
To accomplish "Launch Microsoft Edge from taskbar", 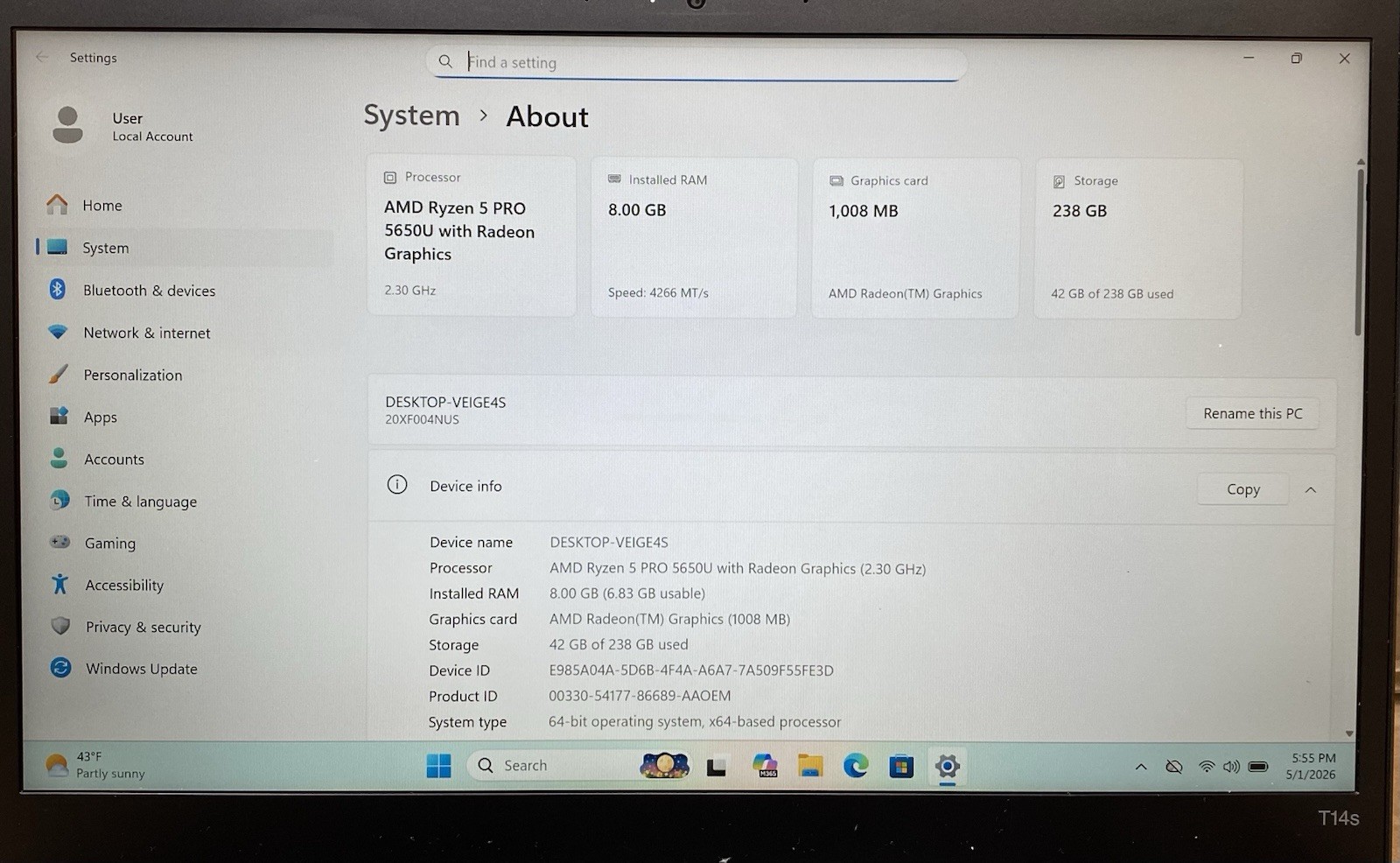I will pyautogui.click(x=856, y=766).
